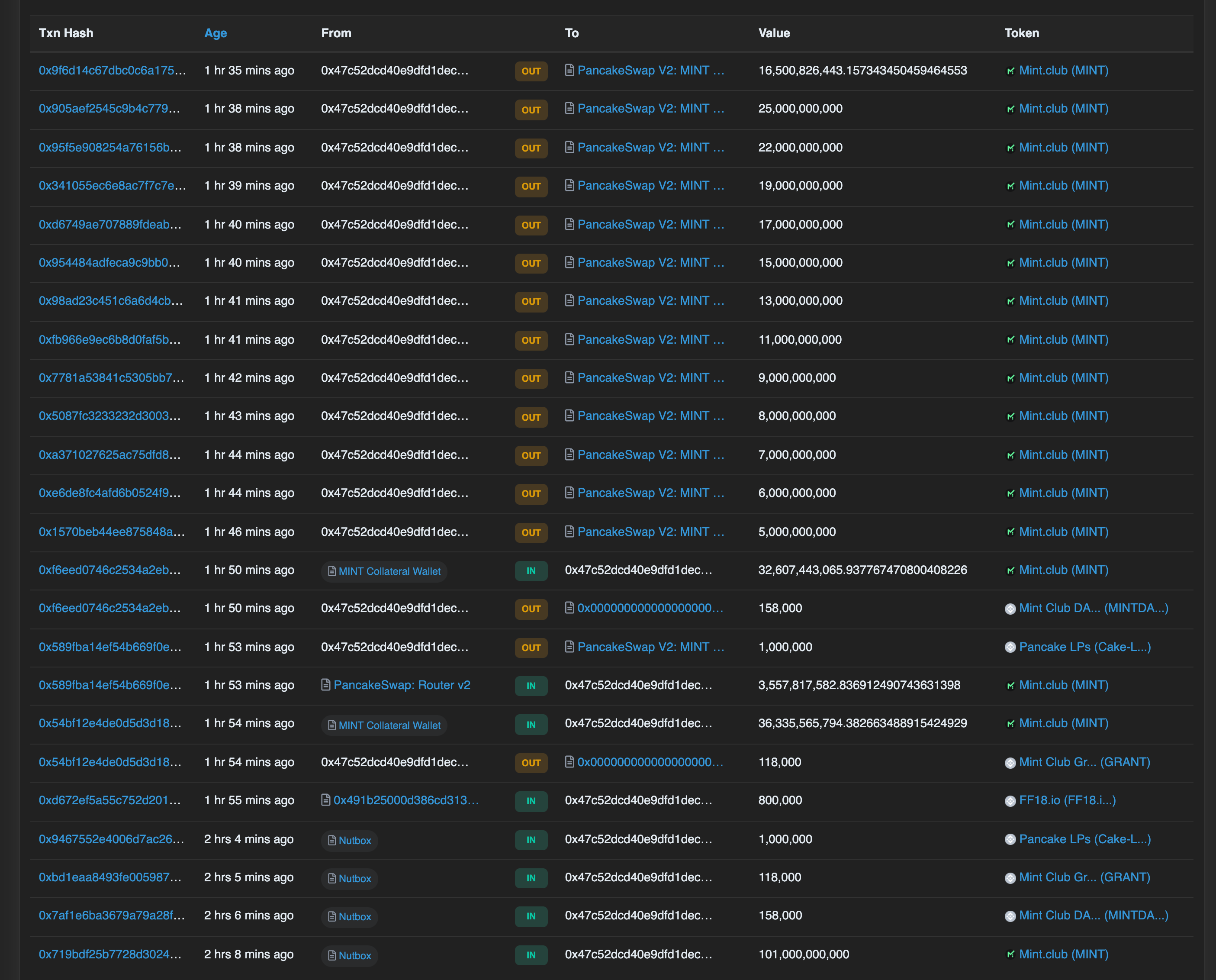
Task: Open transaction 0xbd1eaa8493fe005987
Action: pyautogui.click(x=110, y=877)
